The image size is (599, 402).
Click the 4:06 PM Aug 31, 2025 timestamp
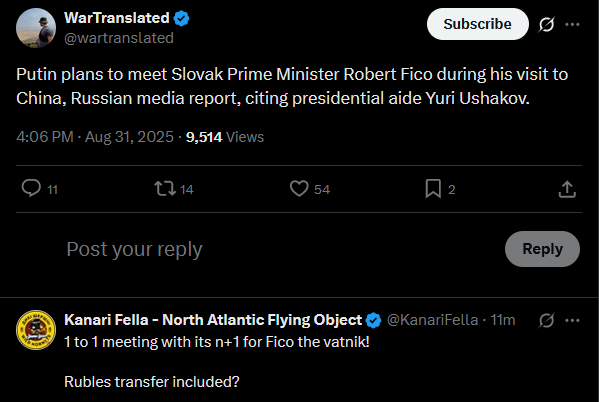click(x=95, y=137)
